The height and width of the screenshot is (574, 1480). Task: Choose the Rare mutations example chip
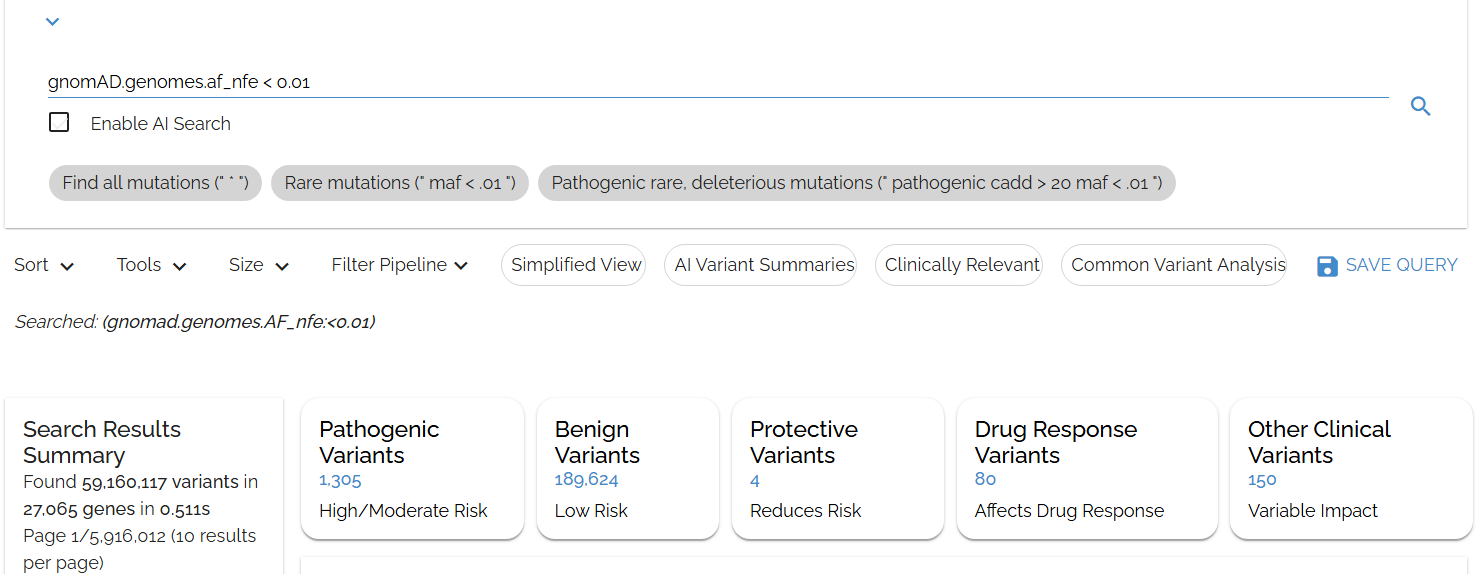pyautogui.click(x=399, y=183)
